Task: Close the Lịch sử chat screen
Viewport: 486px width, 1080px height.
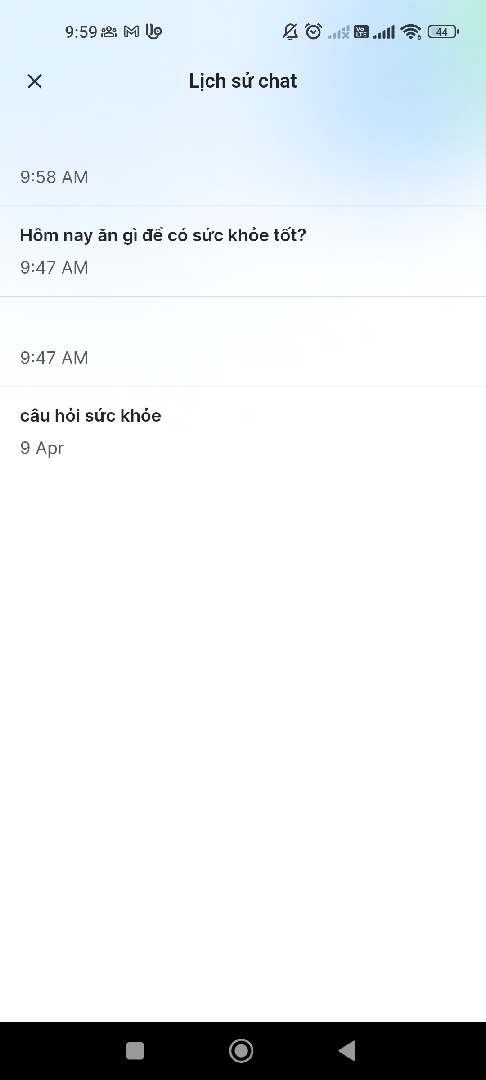Action: tap(34, 81)
